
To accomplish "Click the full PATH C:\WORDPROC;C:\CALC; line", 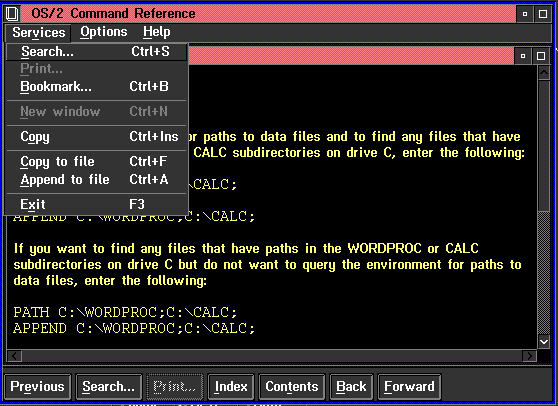I will pyautogui.click(x=125, y=312).
